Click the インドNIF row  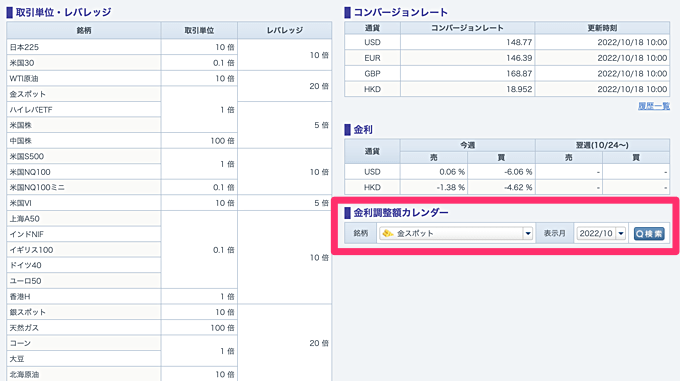tap(84, 234)
